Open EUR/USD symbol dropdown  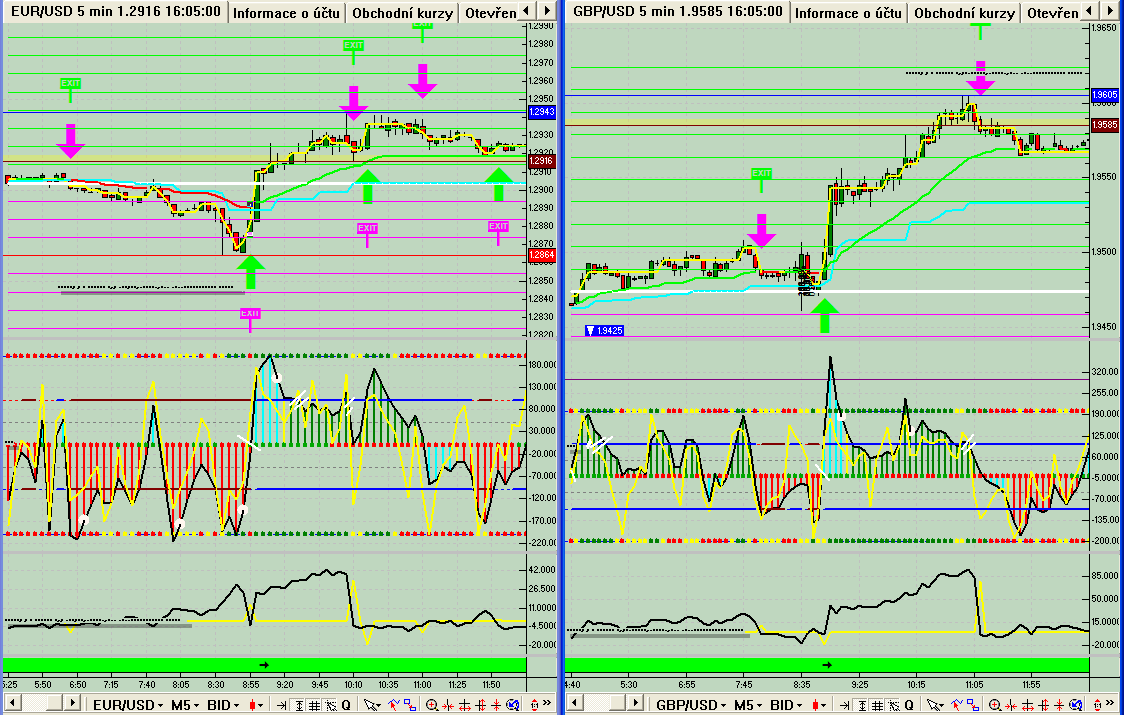pyautogui.click(x=128, y=705)
